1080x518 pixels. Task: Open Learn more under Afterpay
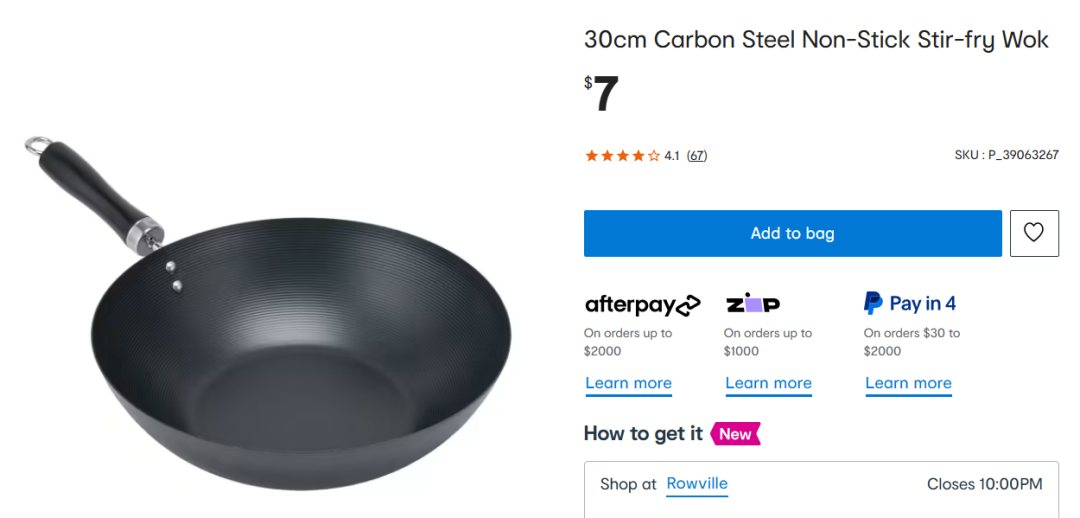pyautogui.click(x=628, y=384)
